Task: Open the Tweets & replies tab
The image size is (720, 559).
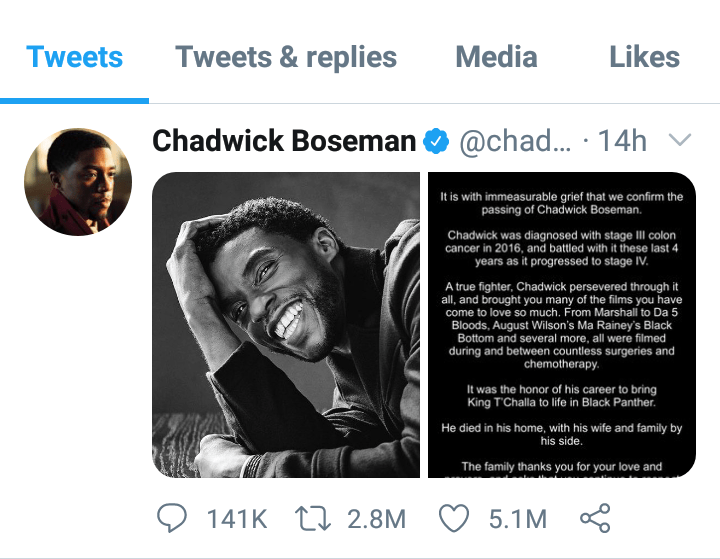Action: pos(286,57)
